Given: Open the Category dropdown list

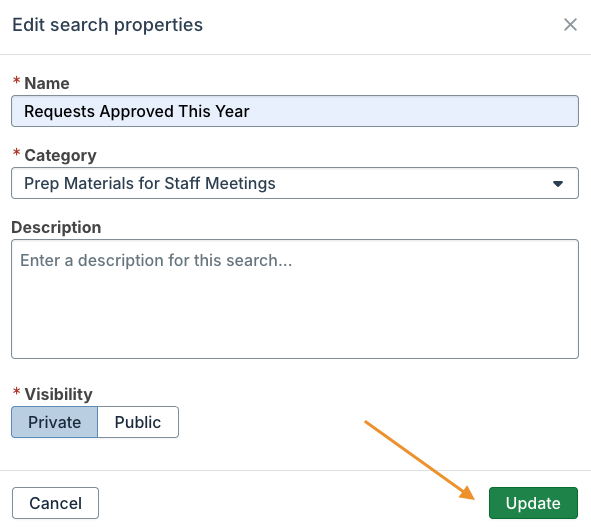Looking at the screenshot, I should [295, 183].
